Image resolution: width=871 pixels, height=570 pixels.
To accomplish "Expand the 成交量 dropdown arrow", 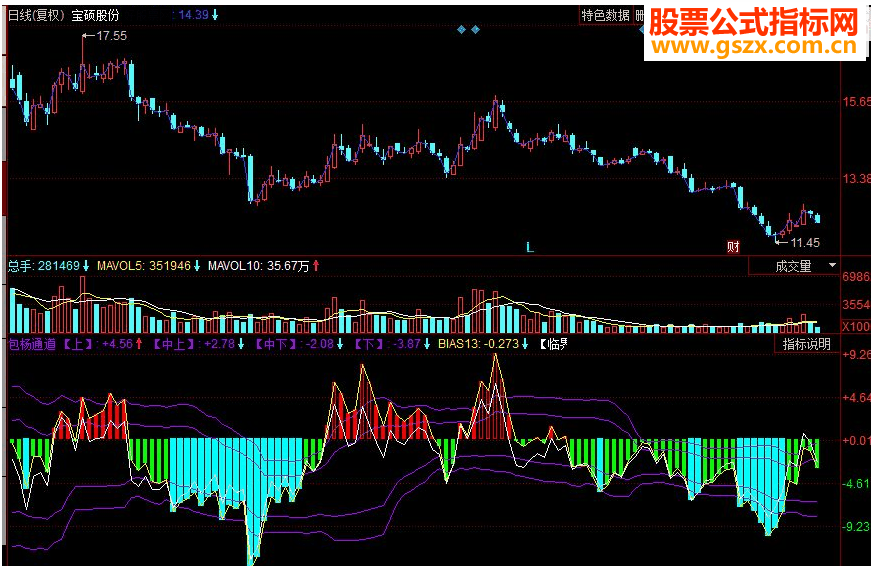I will pos(832,266).
